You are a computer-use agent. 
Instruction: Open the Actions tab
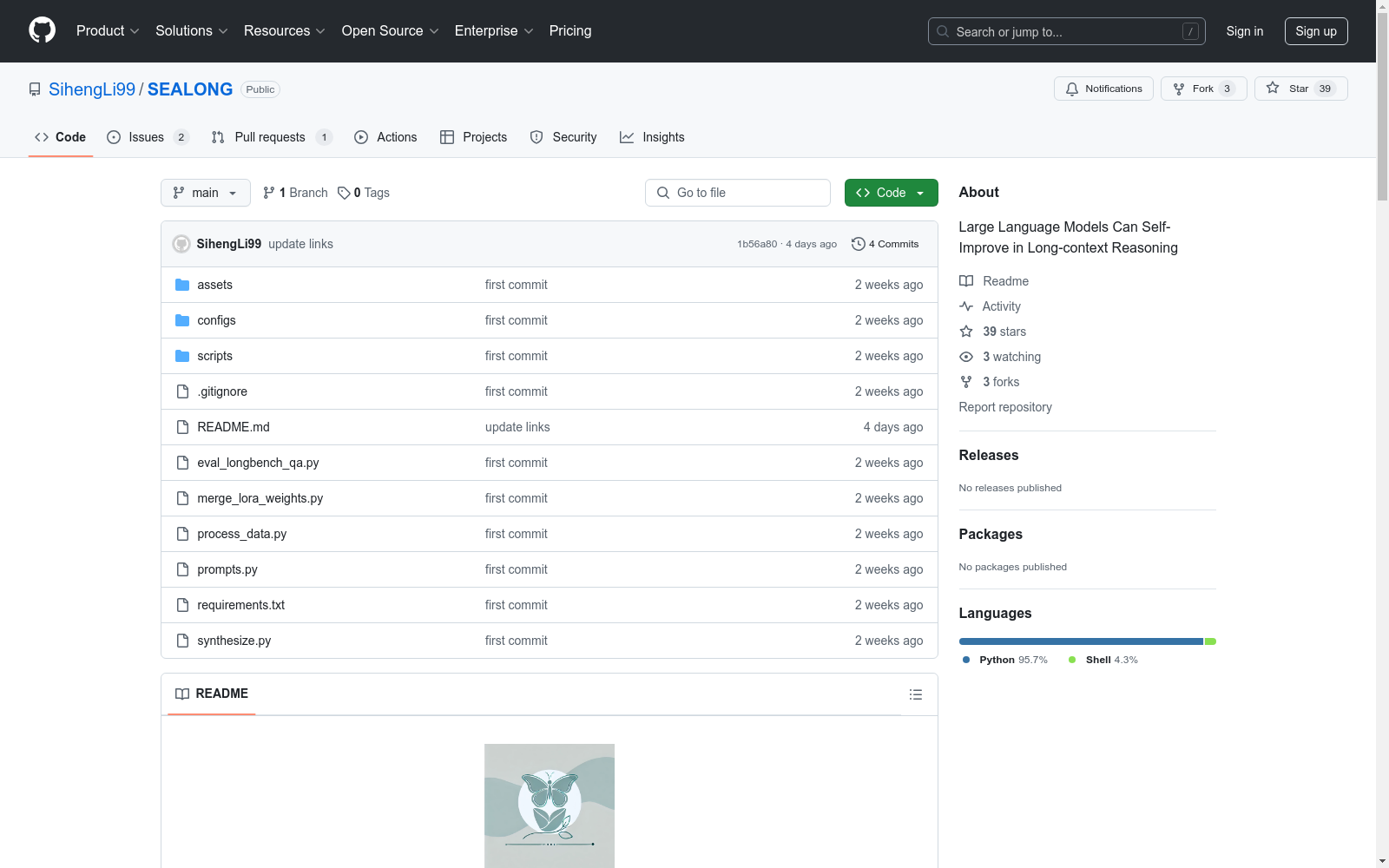(x=386, y=137)
